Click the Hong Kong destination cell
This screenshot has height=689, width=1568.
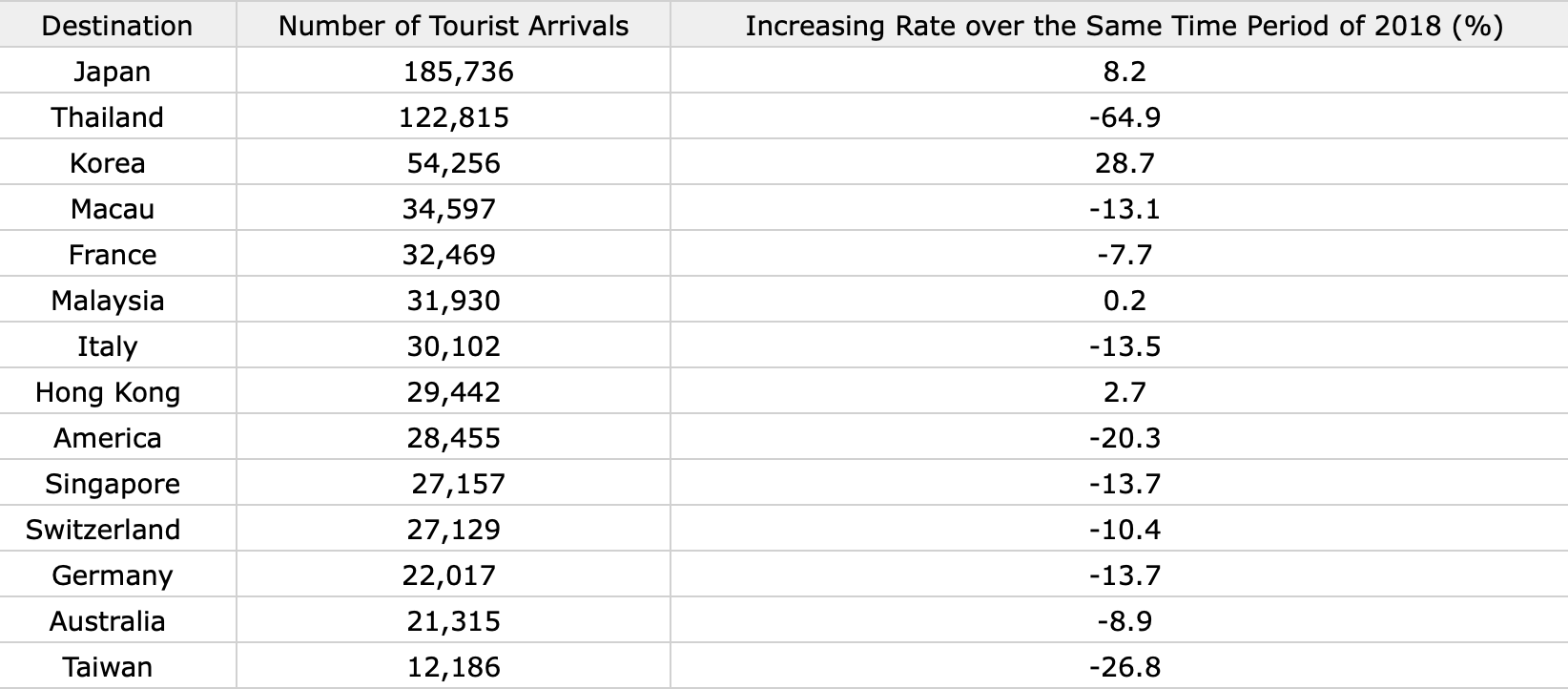(117, 391)
